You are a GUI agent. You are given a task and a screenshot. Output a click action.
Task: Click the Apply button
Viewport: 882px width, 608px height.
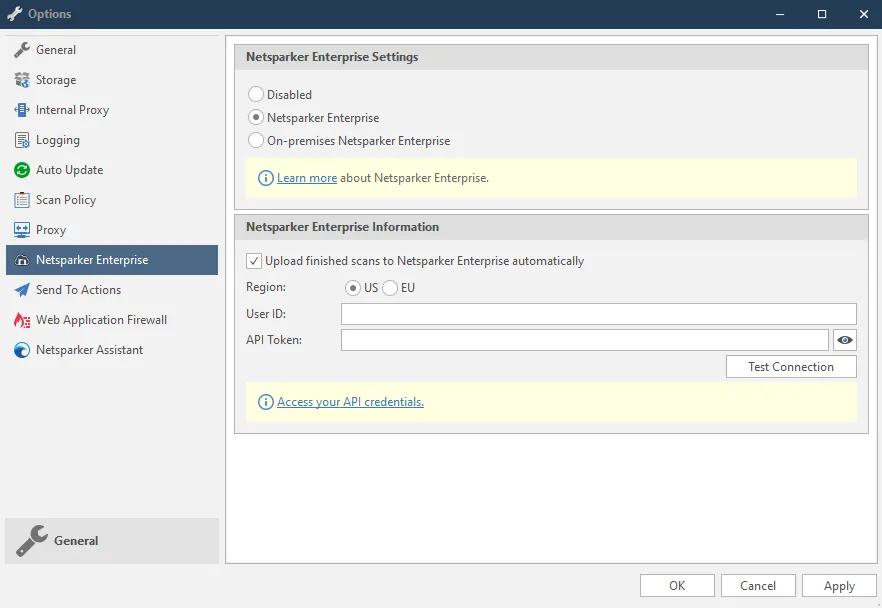pyautogui.click(x=839, y=586)
